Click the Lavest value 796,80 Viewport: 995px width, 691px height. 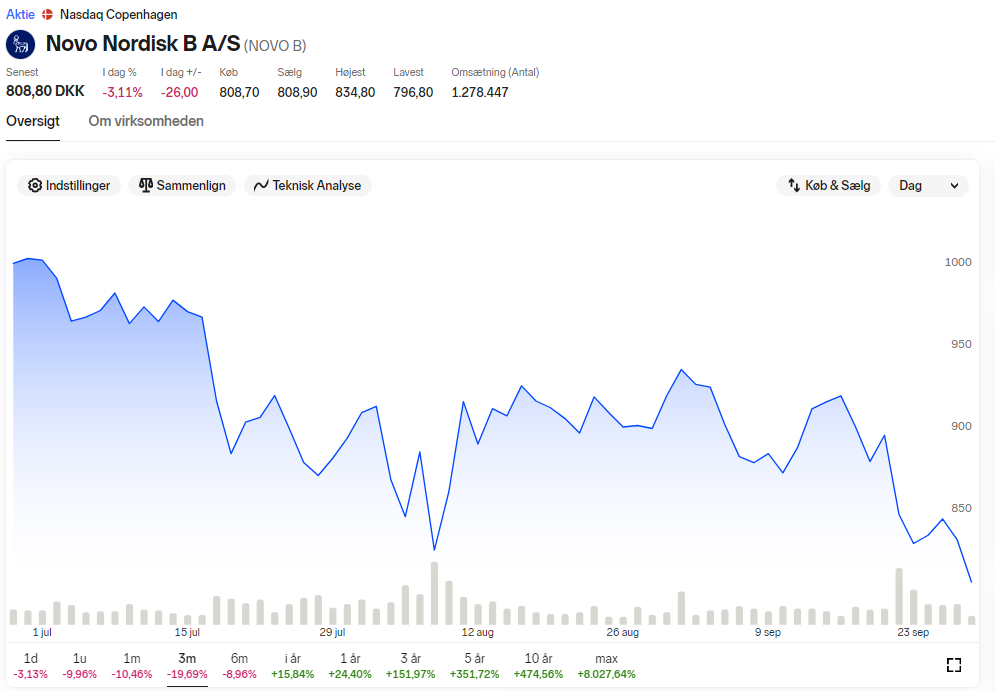413,93
